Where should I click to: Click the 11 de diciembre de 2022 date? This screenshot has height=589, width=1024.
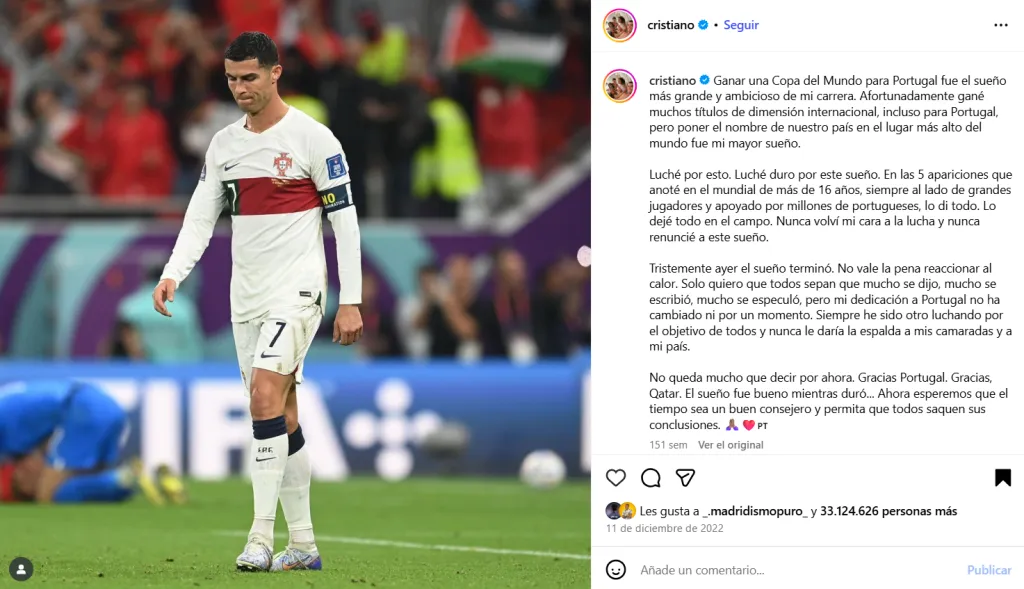click(x=665, y=528)
